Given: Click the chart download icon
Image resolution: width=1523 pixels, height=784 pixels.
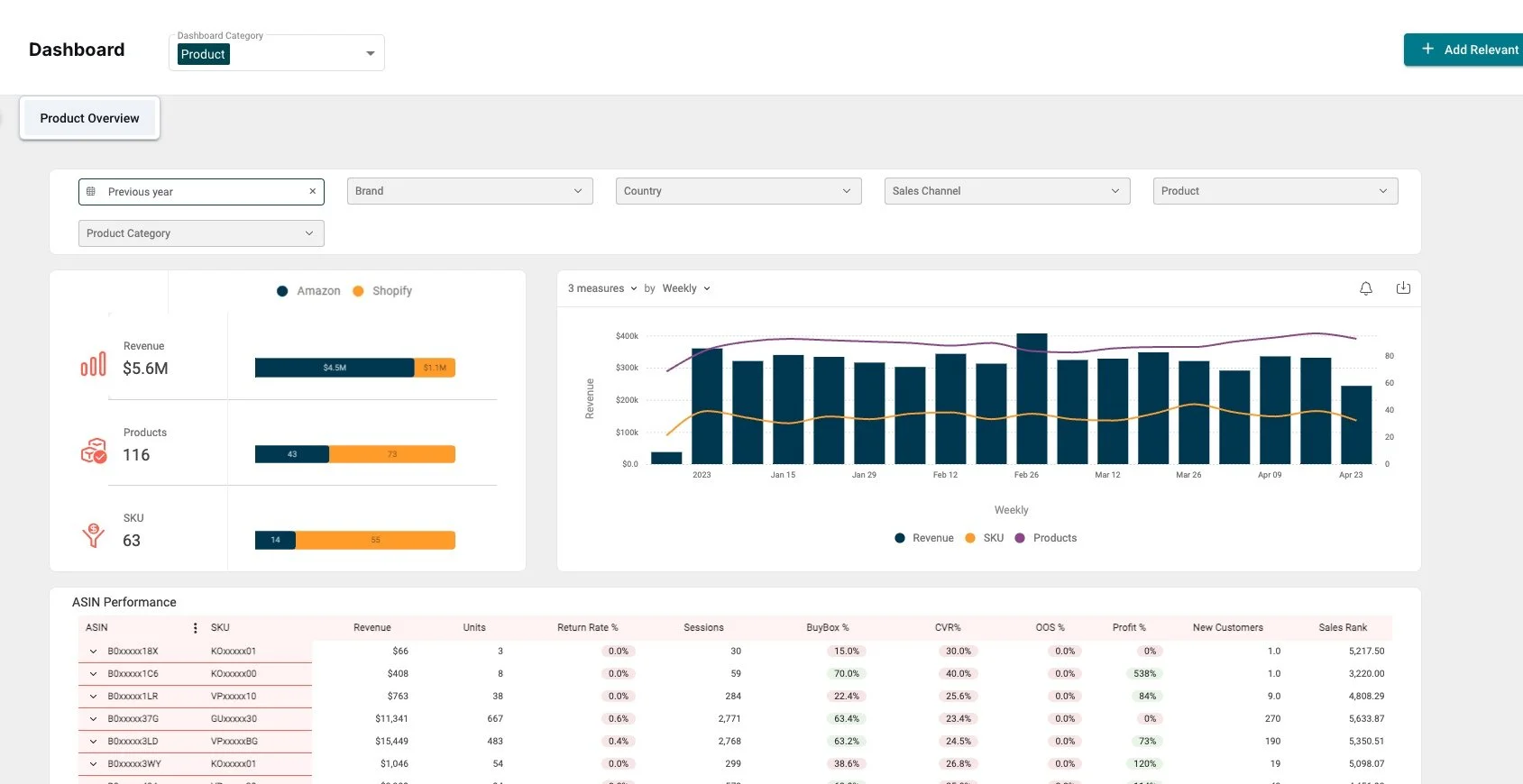Looking at the screenshot, I should [x=1403, y=288].
